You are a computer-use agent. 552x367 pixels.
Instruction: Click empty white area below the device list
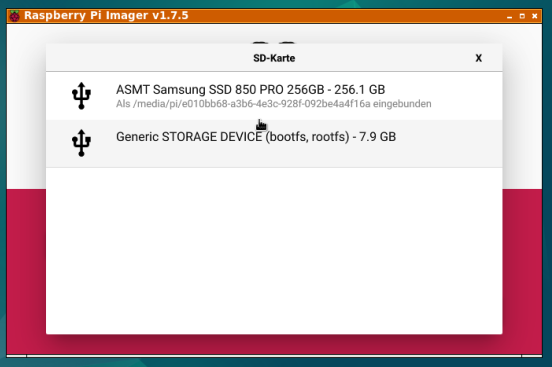tap(274, 251)
